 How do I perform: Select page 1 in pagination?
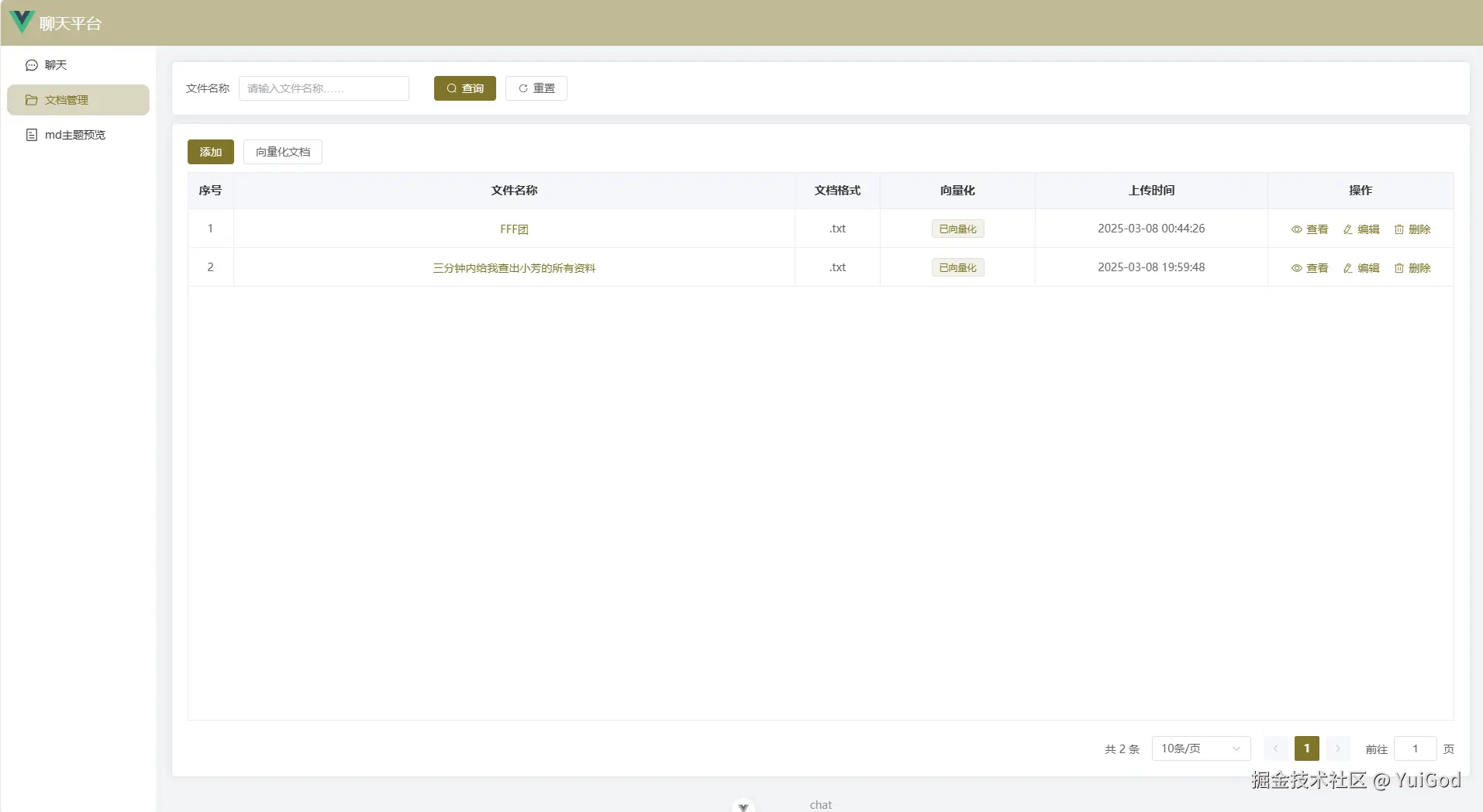(x=1307, y=748)
